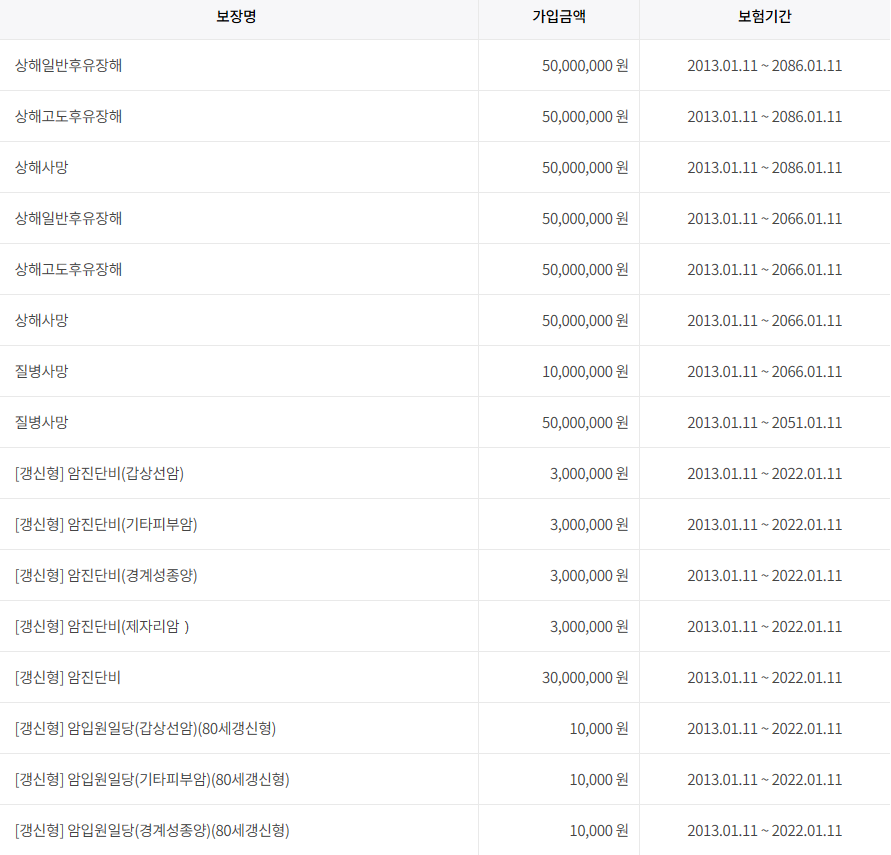Image resolution: width=891 pixels, height=855 pixels.
Task: Click the plain [갱신형] 암진단비 row name
Action: tap(68, 678)
